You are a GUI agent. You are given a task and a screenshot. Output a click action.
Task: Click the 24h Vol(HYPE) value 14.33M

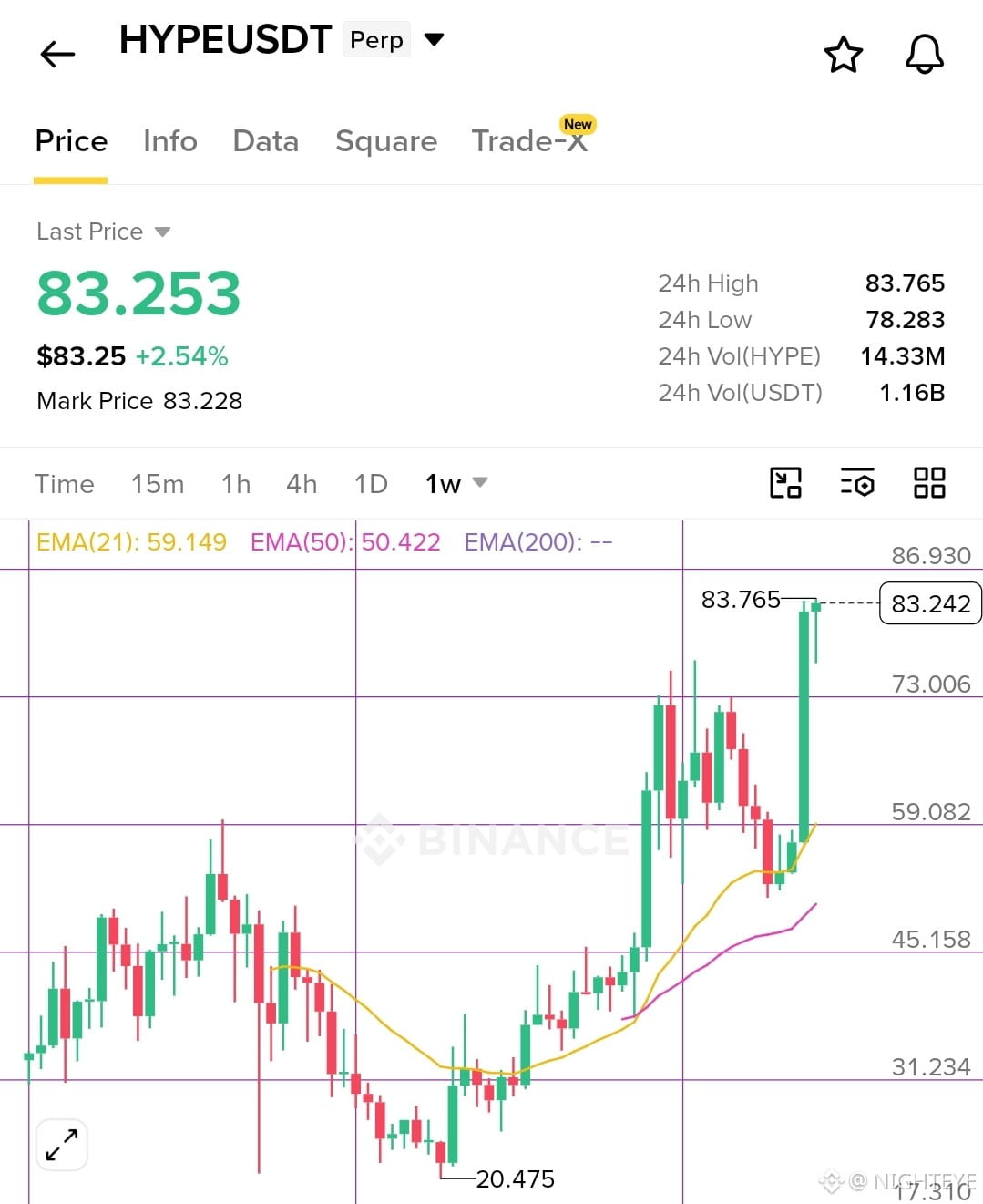coord(903,356)
